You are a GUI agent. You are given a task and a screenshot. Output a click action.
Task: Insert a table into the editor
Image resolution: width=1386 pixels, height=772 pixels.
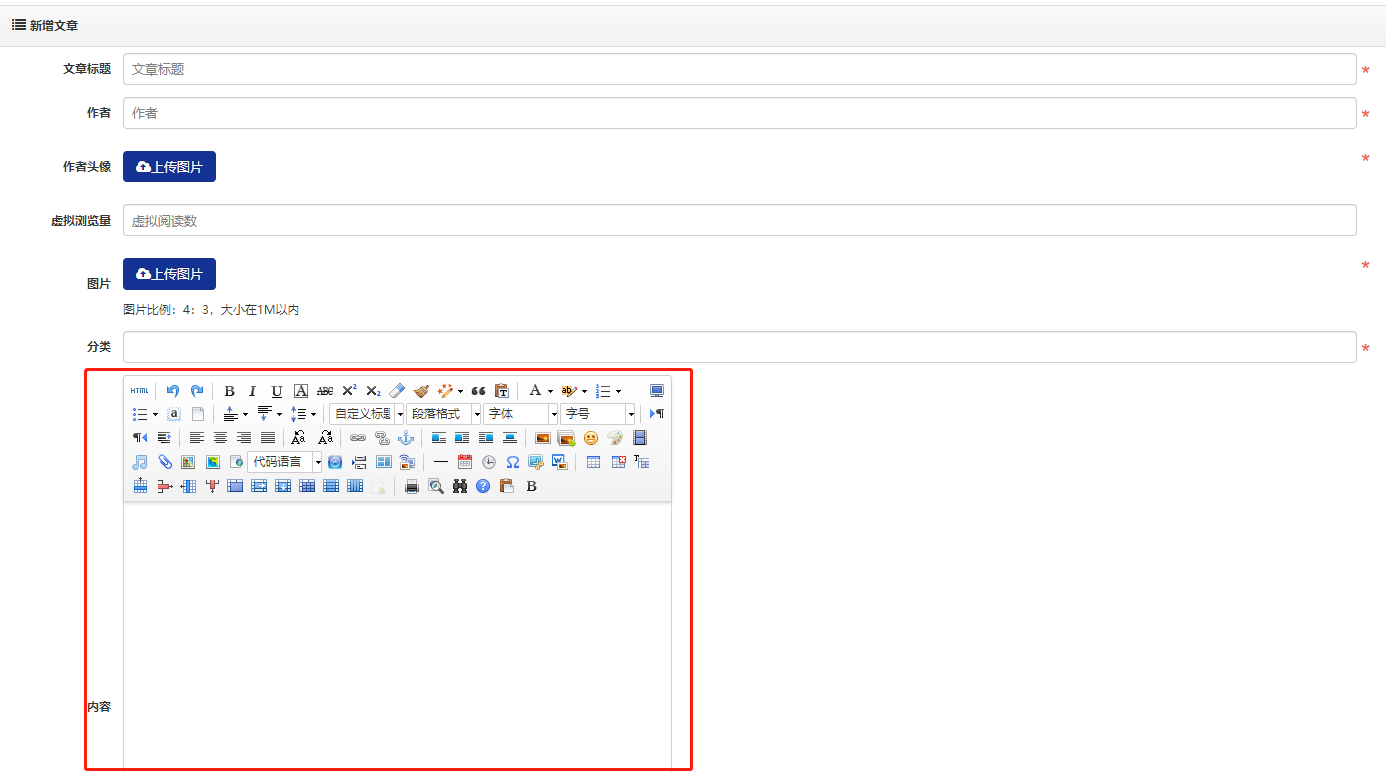coord(593,461)
